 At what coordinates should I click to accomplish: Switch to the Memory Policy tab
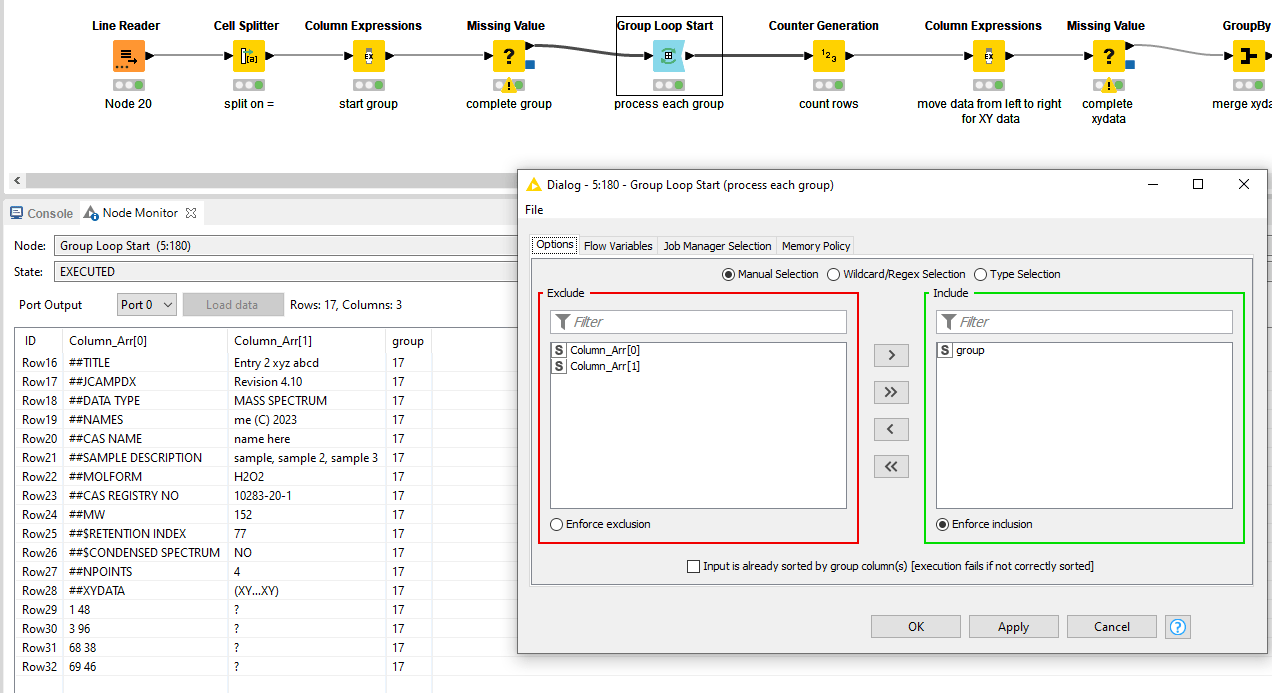[816, 246]
